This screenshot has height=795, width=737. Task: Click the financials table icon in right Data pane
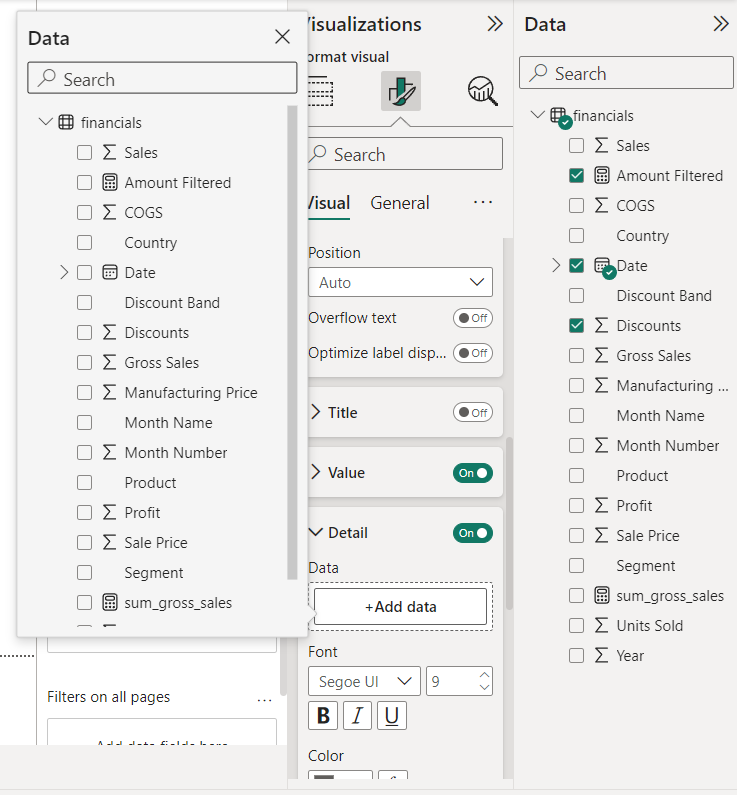[x=560, y=117]
